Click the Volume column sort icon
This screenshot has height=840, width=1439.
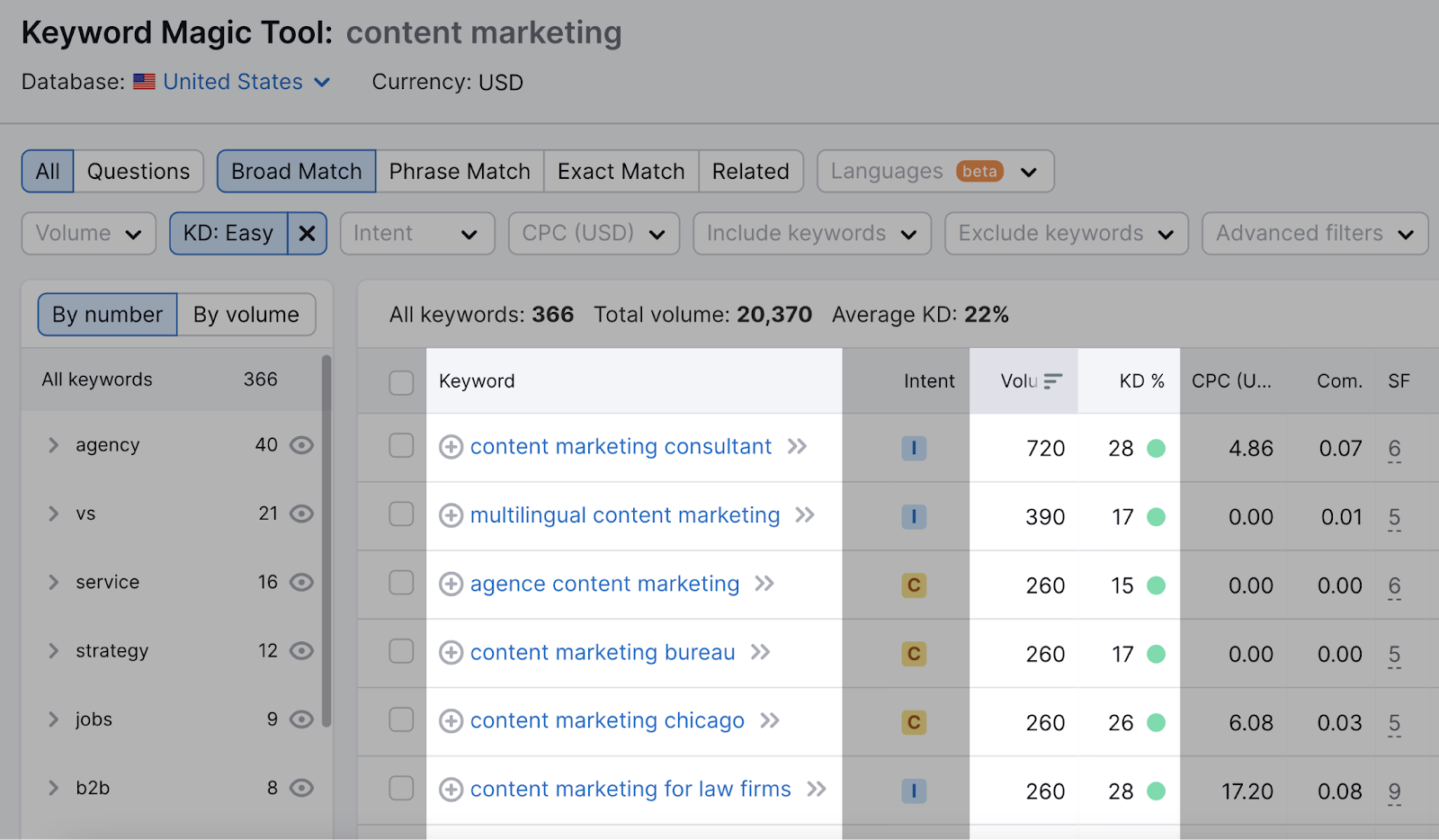point(1053,381)
